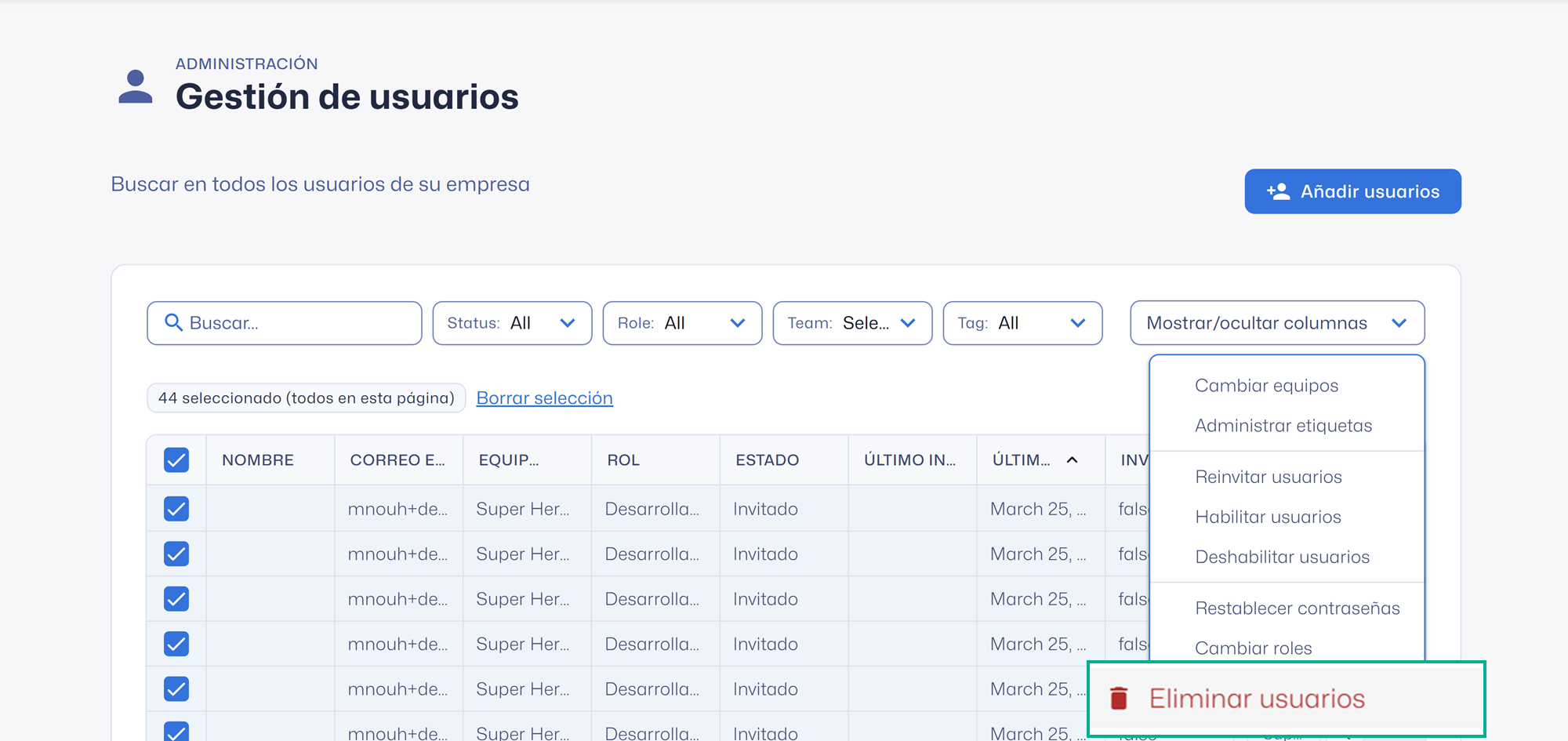1568x741 pixels.
Task: Select Reinvitar usuarios menu entry
Action: 1269,477
